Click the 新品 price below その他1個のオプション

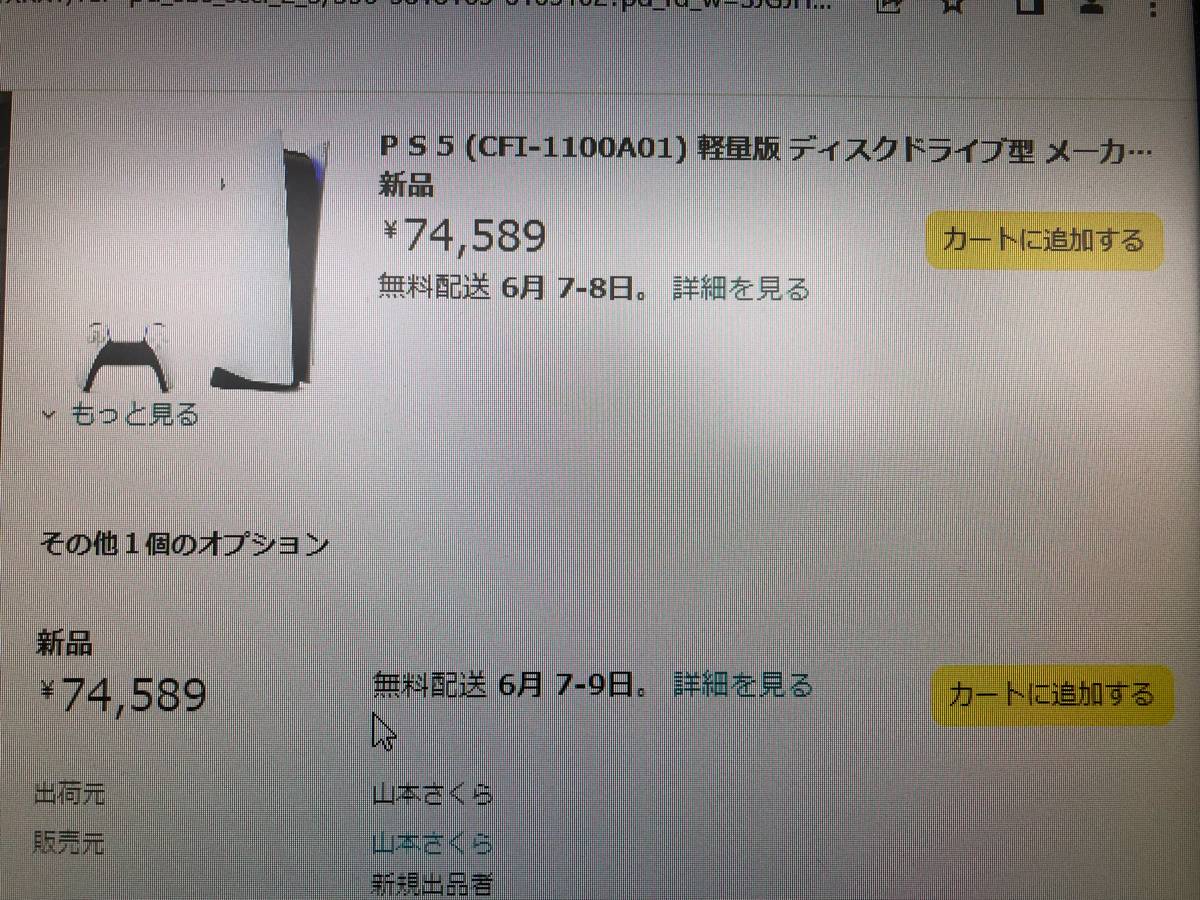pyautogui.click(x=123, y=694)
